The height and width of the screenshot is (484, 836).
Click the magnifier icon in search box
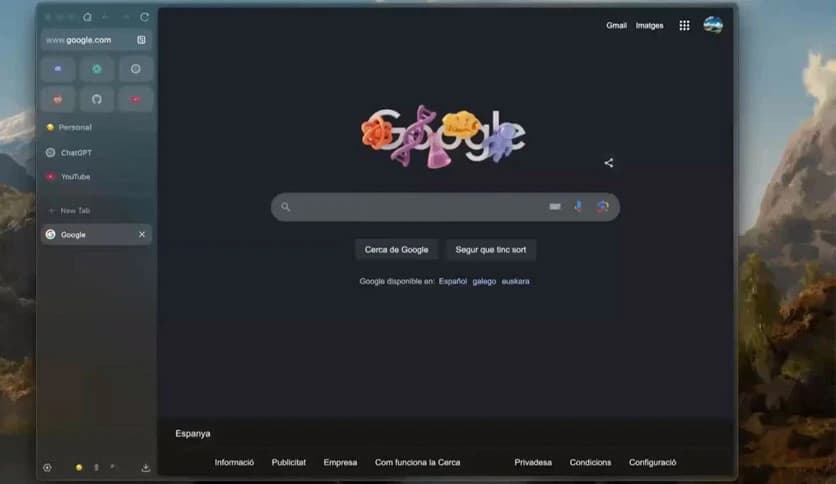tap(286, 207)
